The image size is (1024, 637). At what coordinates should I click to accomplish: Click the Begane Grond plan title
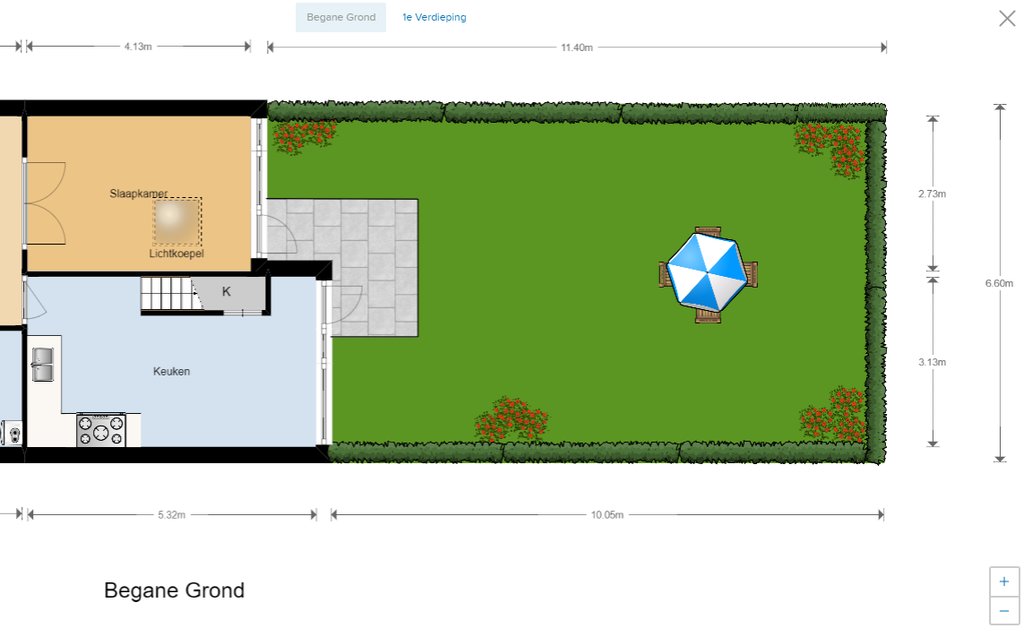174,590
